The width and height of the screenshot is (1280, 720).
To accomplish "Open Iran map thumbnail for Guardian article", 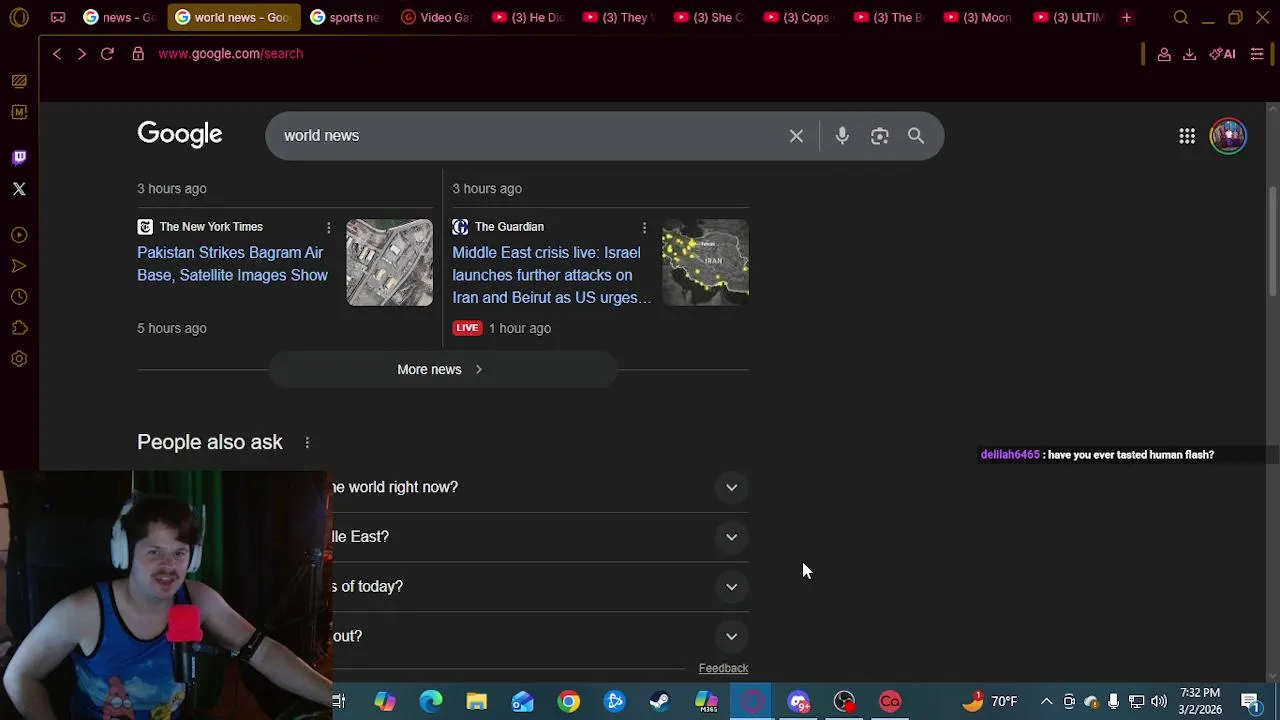I will click(x=705, y=262).
